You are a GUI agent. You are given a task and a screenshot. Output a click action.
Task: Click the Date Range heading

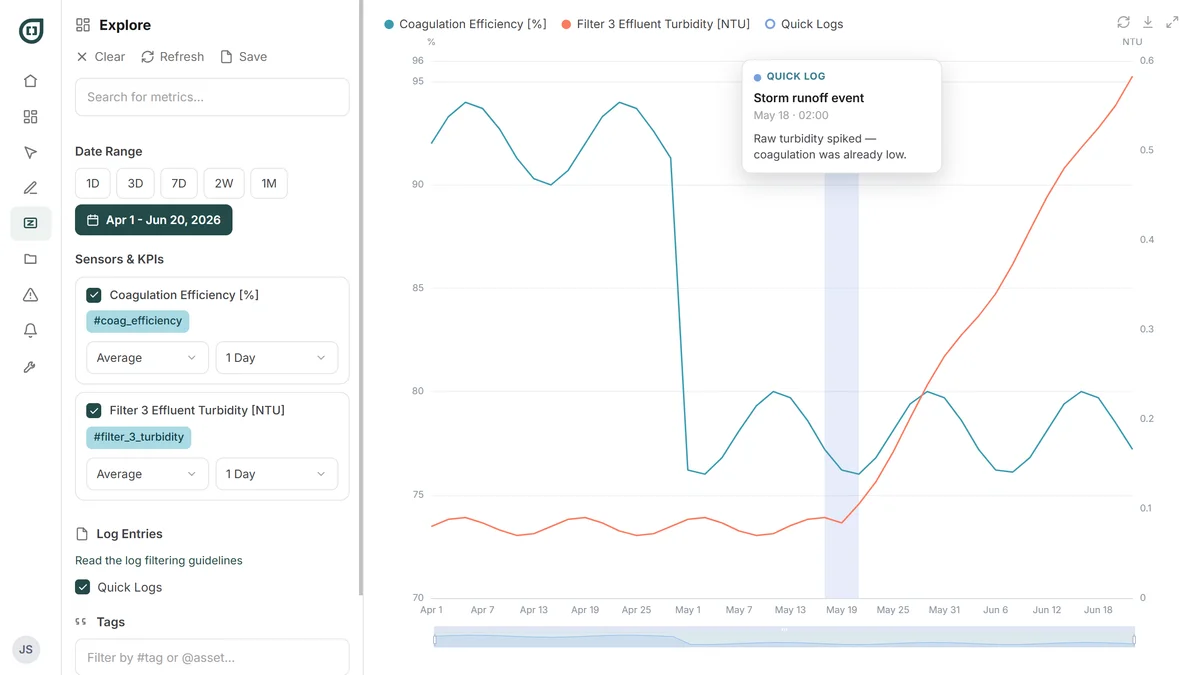tap(109, 152)
